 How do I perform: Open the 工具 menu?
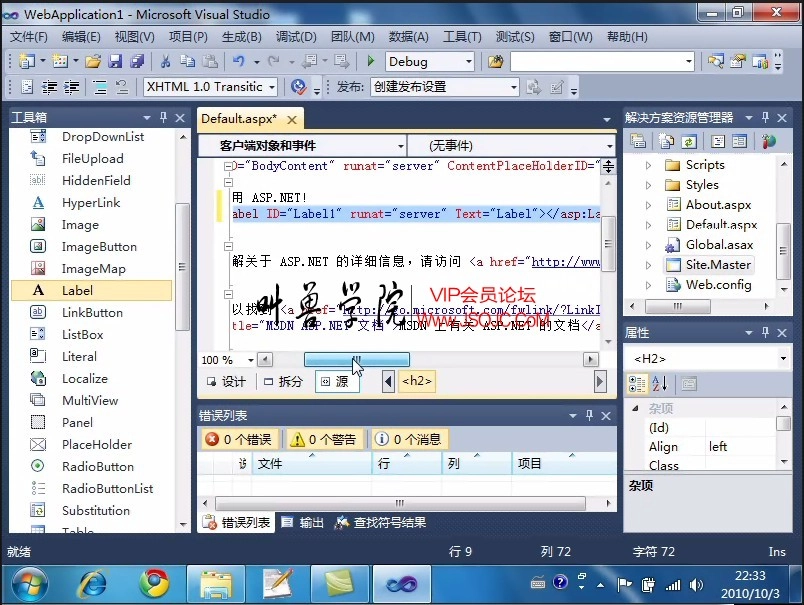[x=461, y=37]
